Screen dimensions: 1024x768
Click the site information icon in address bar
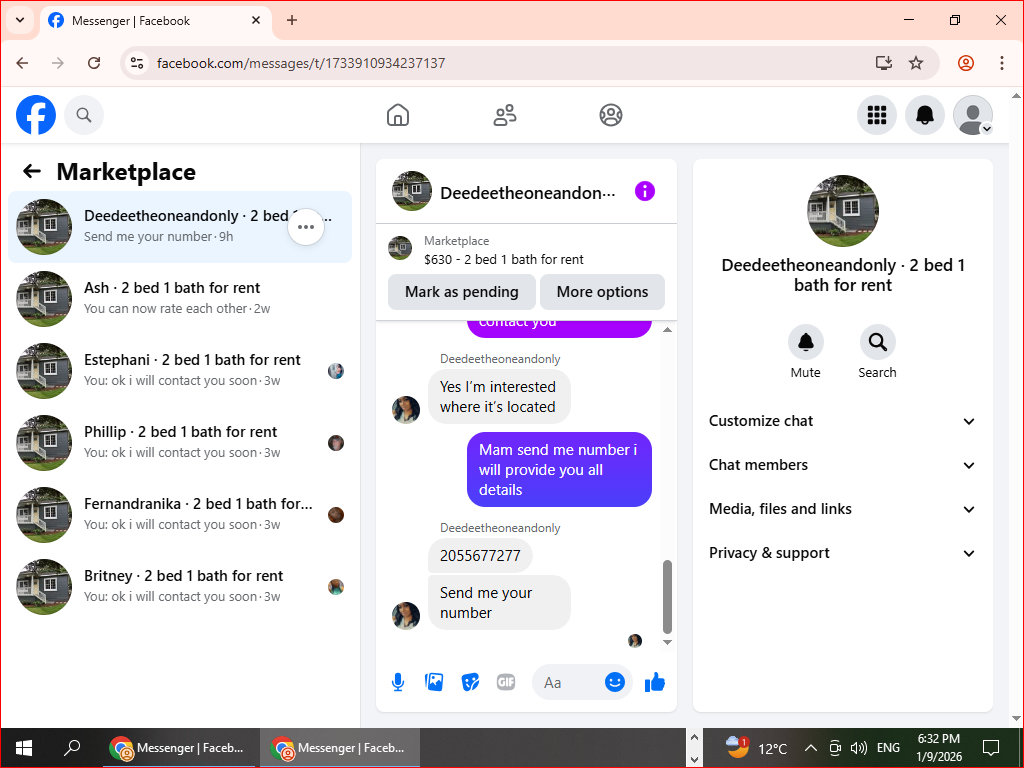[x=136, y=63]
